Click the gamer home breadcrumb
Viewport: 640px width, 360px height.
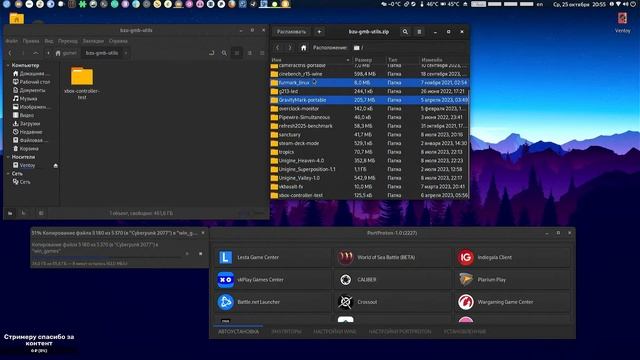66,53
